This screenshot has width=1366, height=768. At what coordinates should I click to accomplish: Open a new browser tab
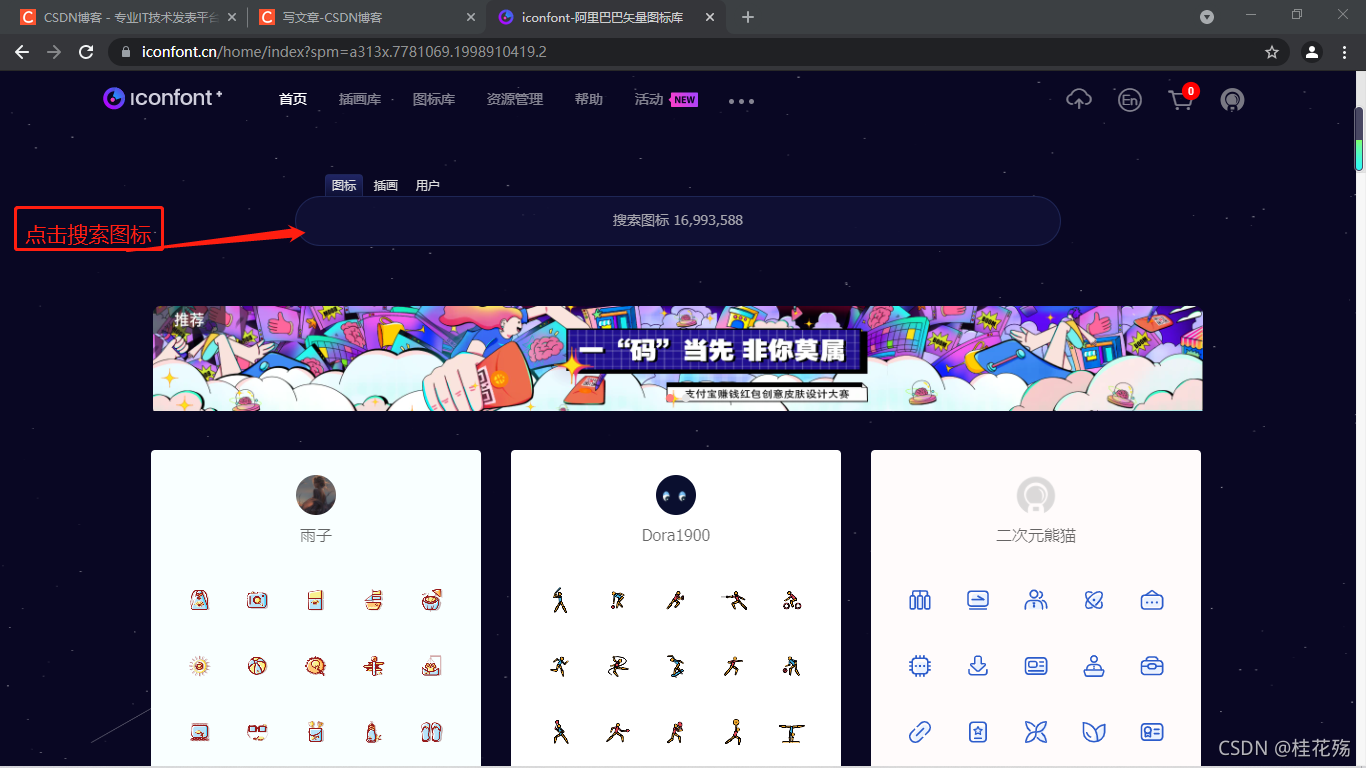(748, 17)
